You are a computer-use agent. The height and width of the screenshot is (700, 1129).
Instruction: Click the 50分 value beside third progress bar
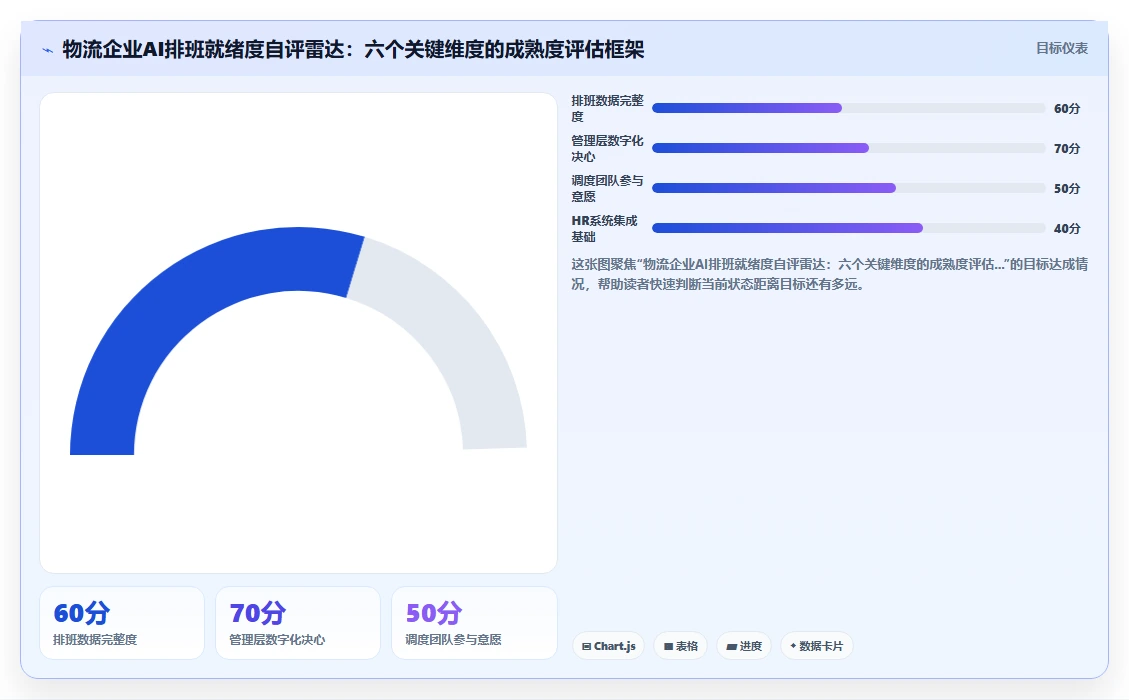[x=1066, y=188]
